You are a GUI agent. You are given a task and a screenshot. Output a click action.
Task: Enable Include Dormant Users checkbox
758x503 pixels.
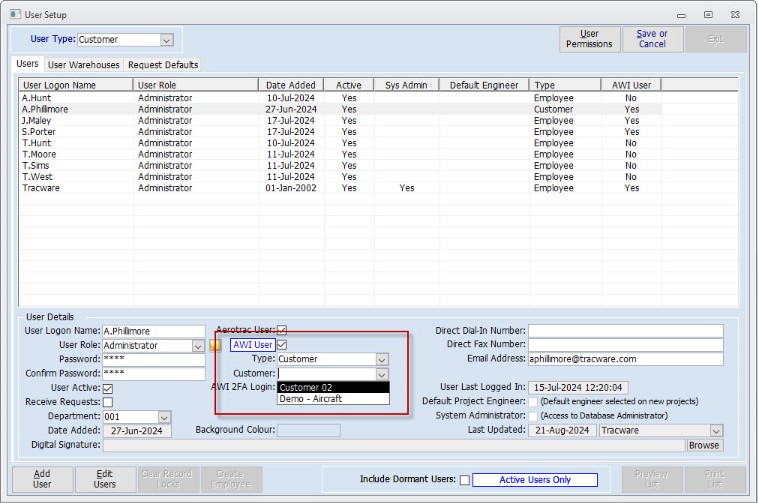[x=465, y=480]
